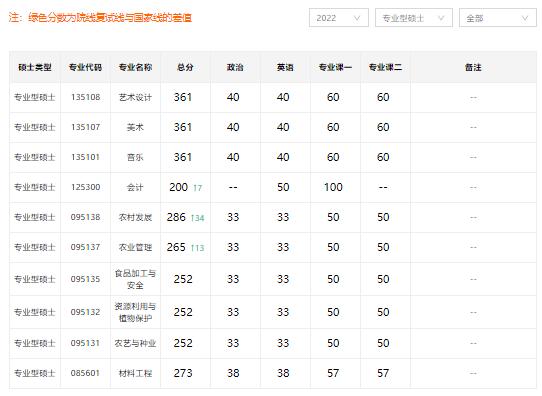Click the 硕士类型 column header
The height and width of the screenshot is (396, 542).
pos(35,67)
